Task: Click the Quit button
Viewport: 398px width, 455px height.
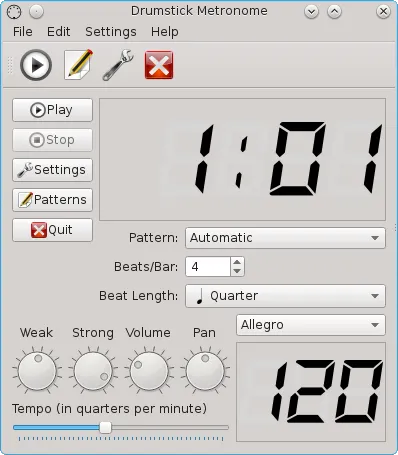Action: pyautogui.click(x=52, y=230)
